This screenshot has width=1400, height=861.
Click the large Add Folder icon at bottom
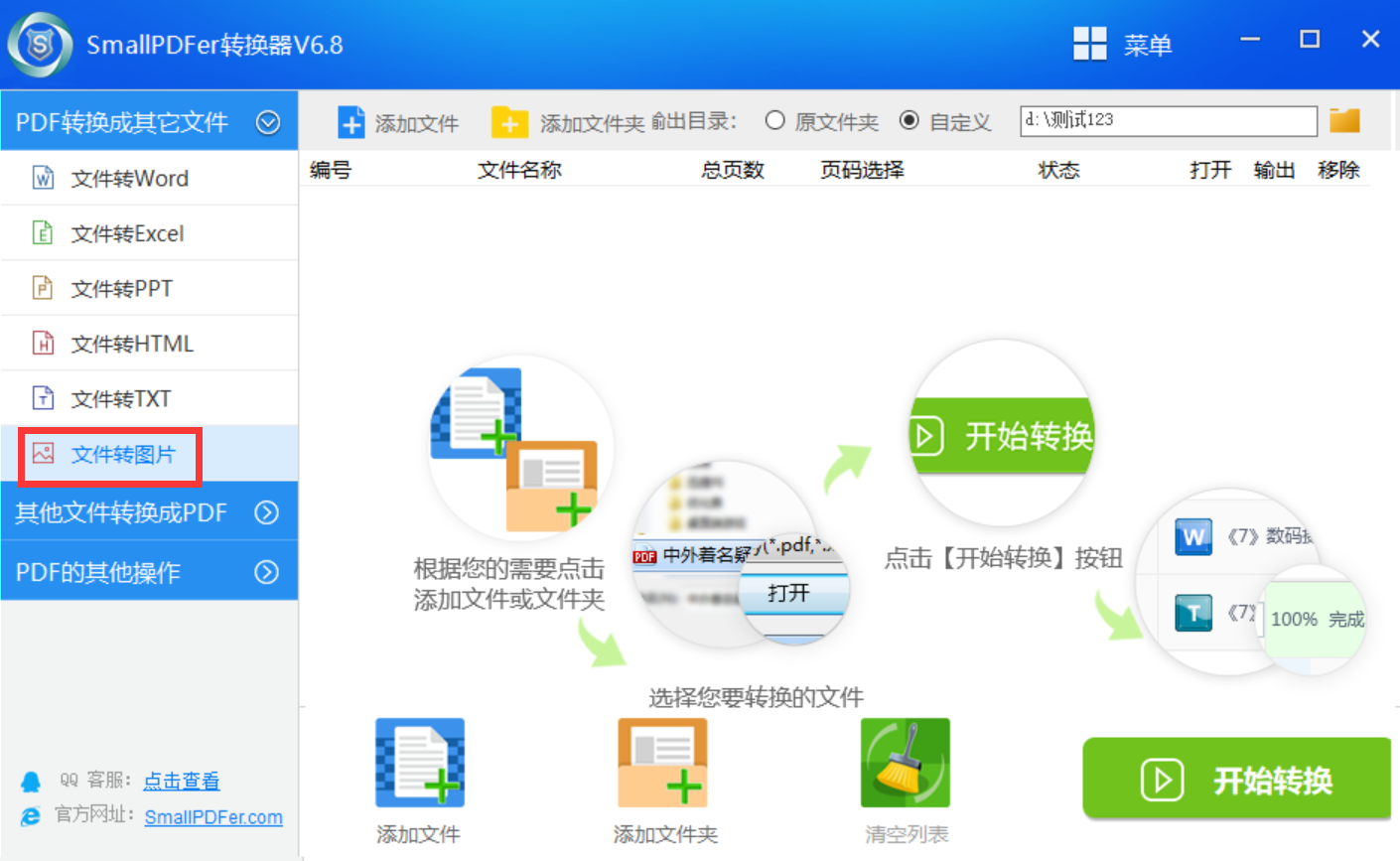662,763
